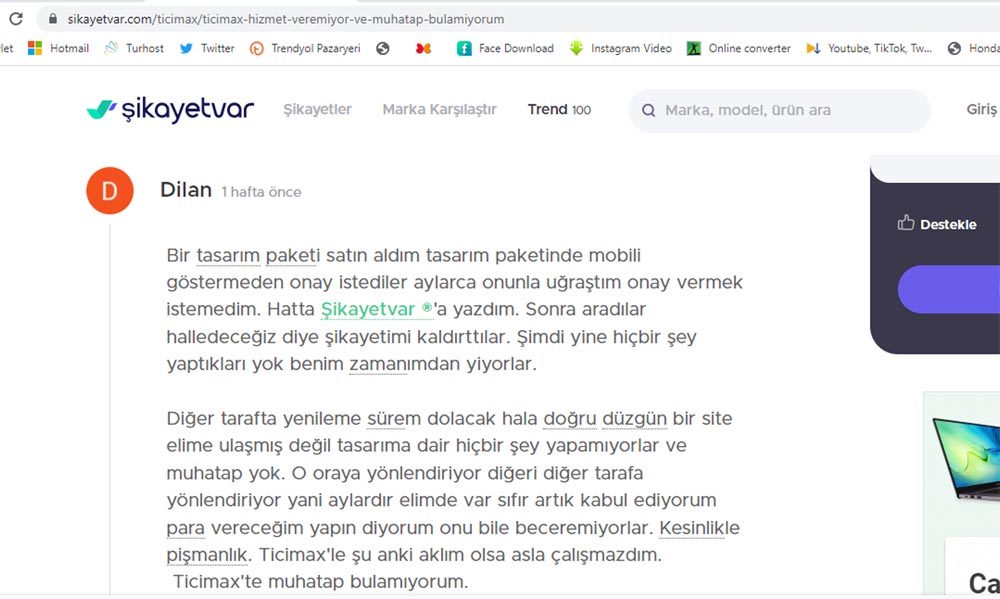1000x599 pixels.
Task: Click the Giriş link in the header
Action: point(981,110)
